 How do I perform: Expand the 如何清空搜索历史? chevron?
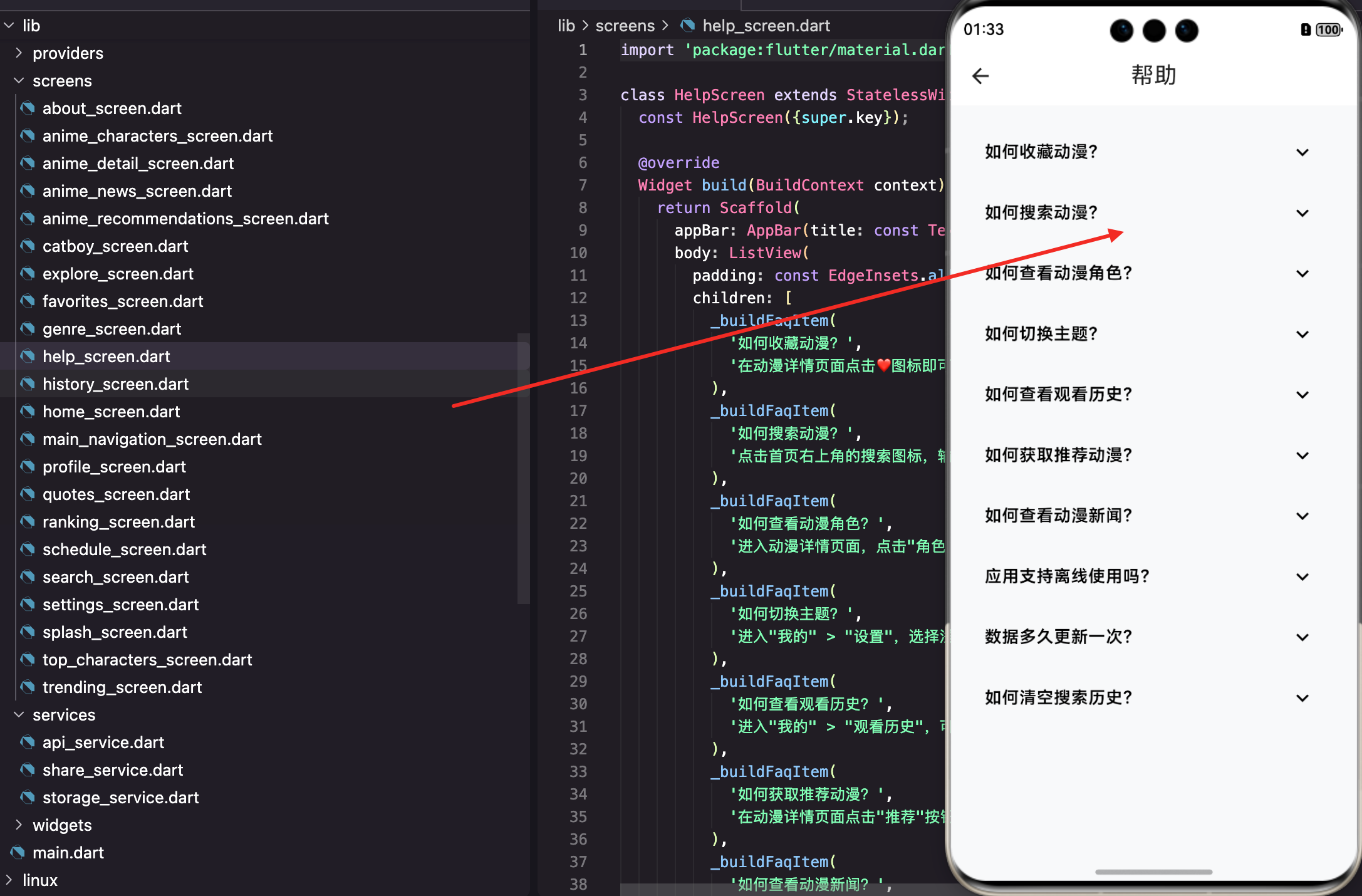(1302, 698)
